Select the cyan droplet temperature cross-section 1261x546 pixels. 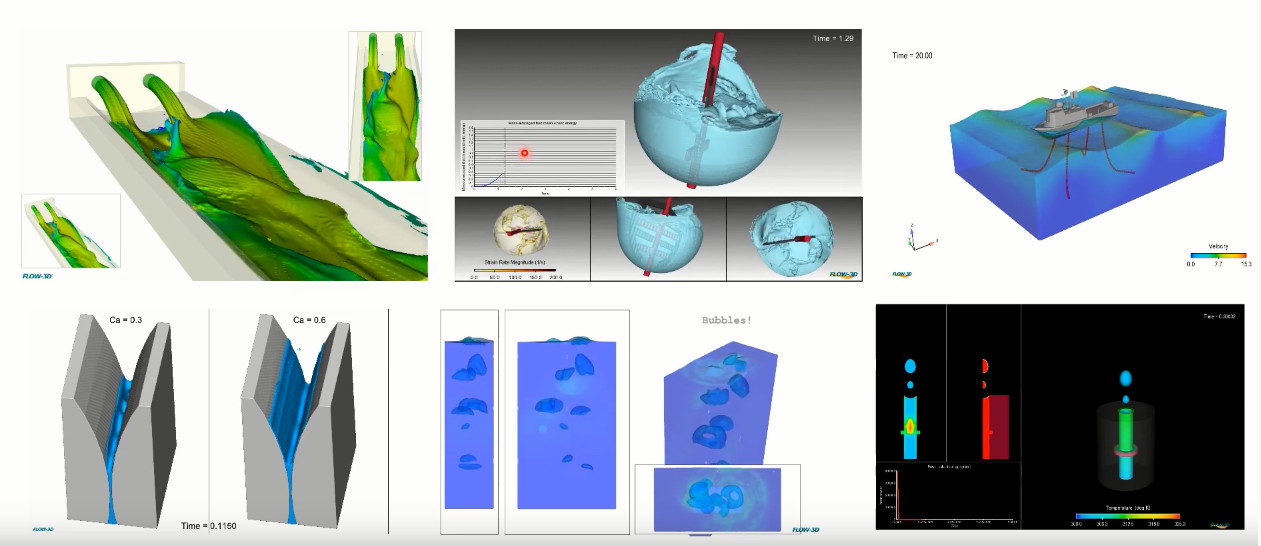911,406
